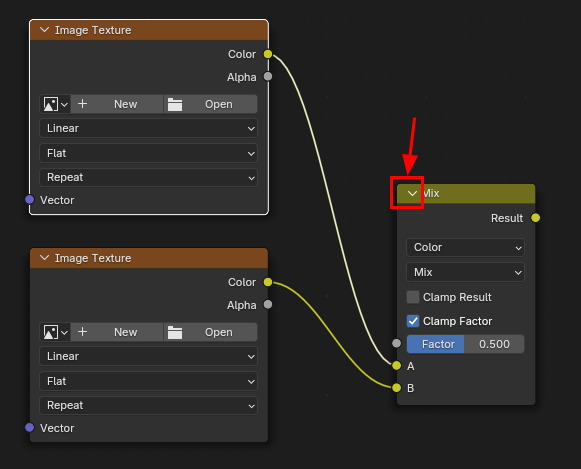Click the Vector label in bottom Image Texture
Image resolution: width=581 pixels, height=469 pixels.
(57, 428)
